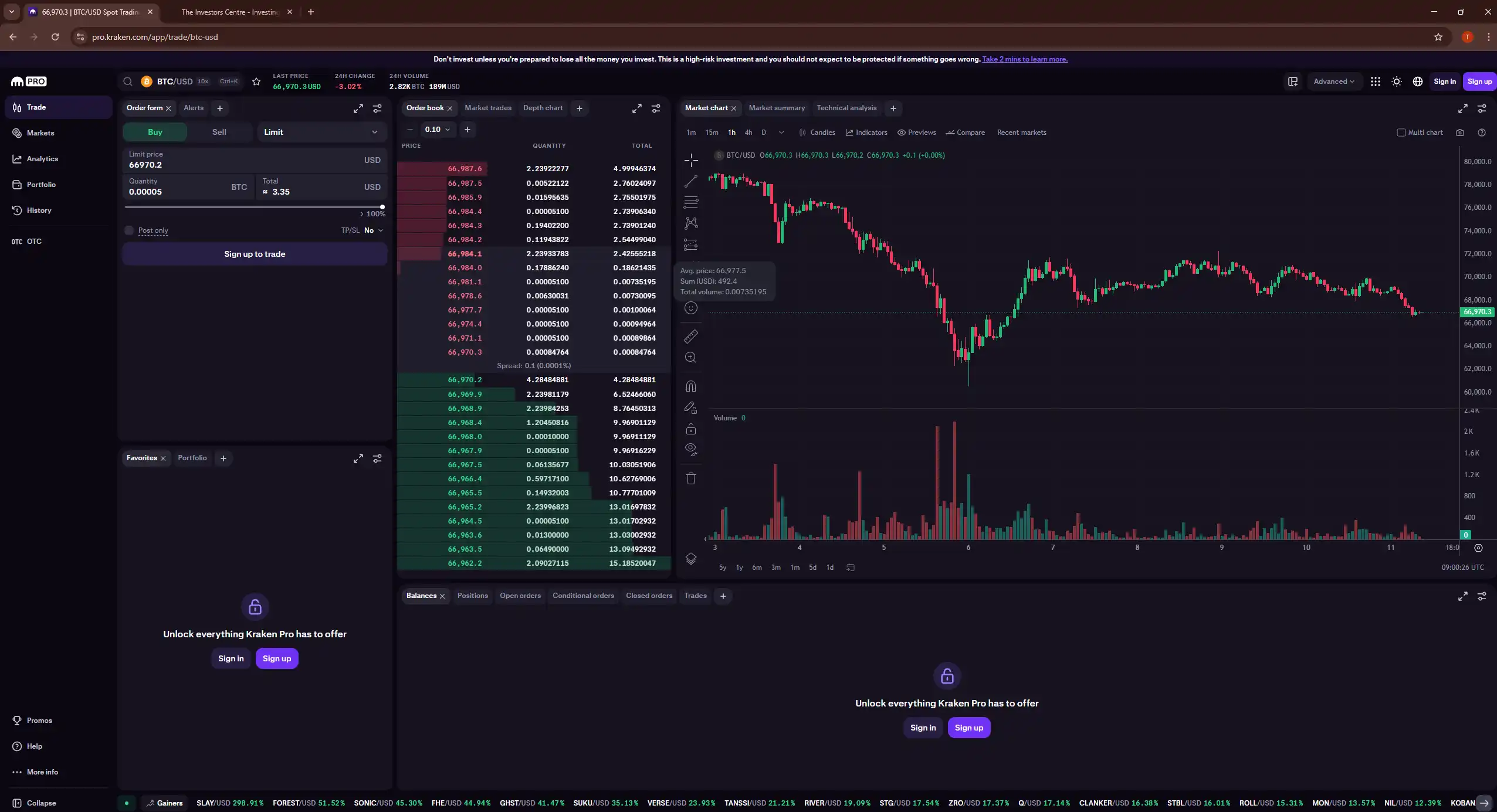The image size is (1497, 812).
Task: Click the Compare button on chart
Action: (x=966, y=132)
